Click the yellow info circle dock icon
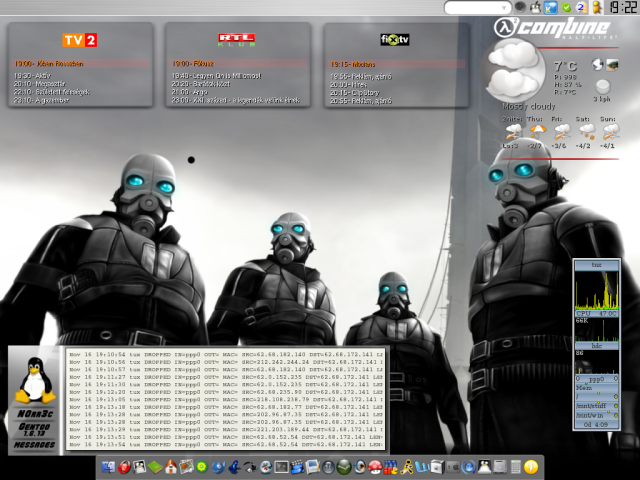Viewport: 640px width, 480px height. click(531, 467)
